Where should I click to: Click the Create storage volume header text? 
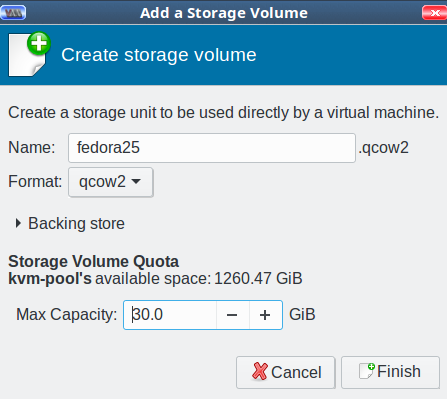tap(159, 55)
